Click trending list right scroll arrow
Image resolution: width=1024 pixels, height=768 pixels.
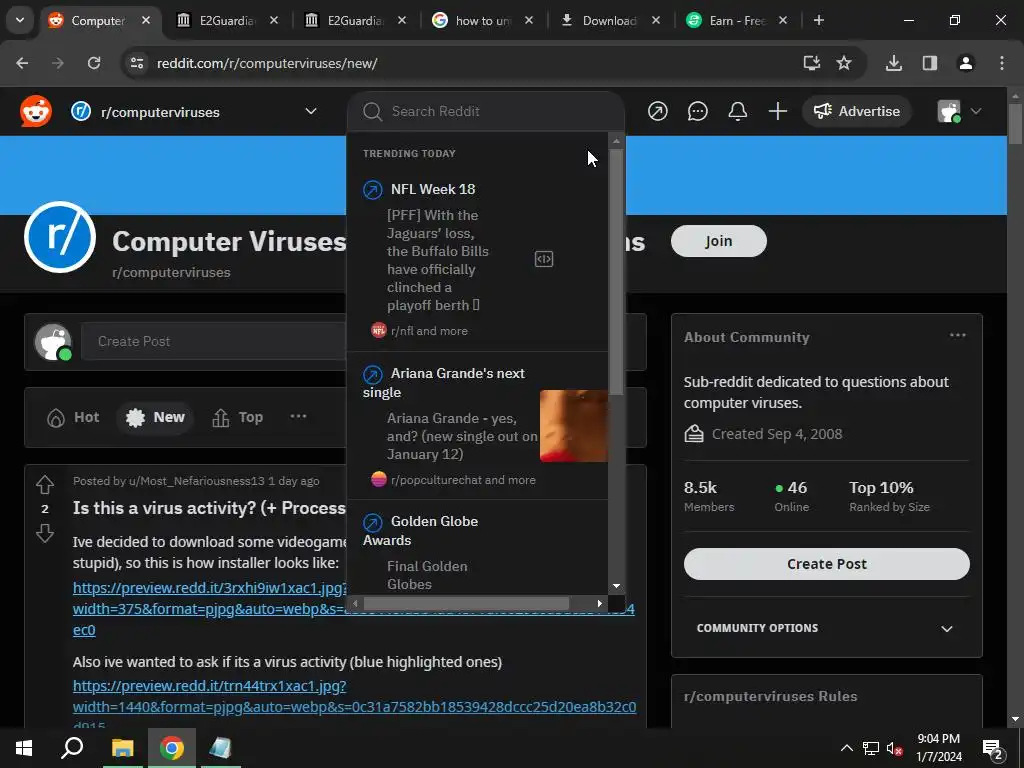coord(600,603)
